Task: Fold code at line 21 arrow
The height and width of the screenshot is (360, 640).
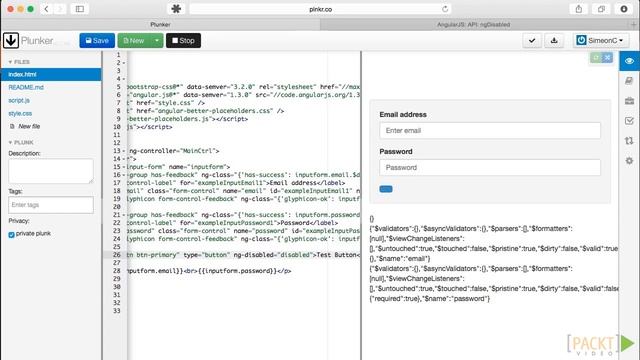Action: coord(124,215)
